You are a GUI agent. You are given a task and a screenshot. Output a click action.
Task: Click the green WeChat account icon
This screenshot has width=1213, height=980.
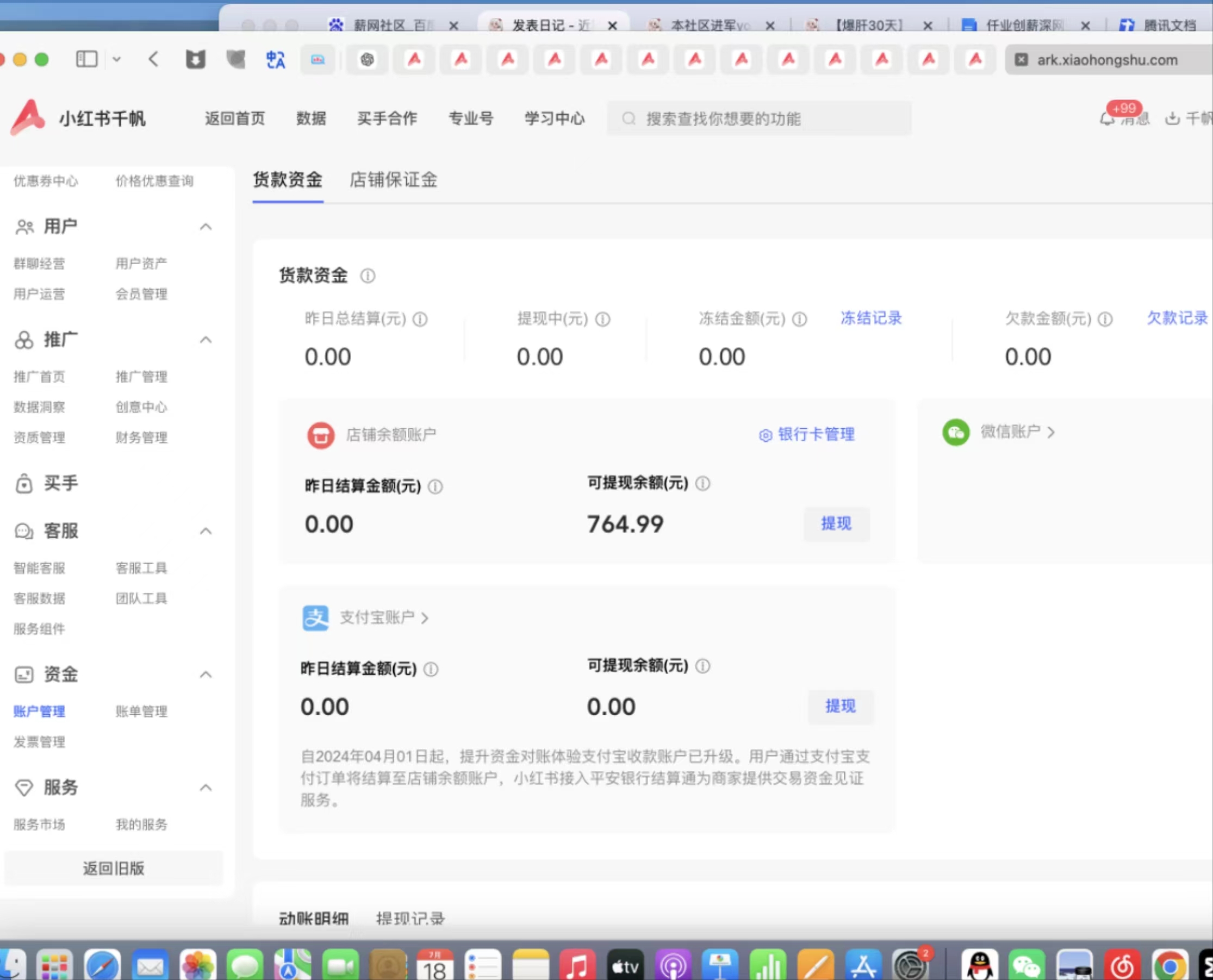tap(955, 432)
